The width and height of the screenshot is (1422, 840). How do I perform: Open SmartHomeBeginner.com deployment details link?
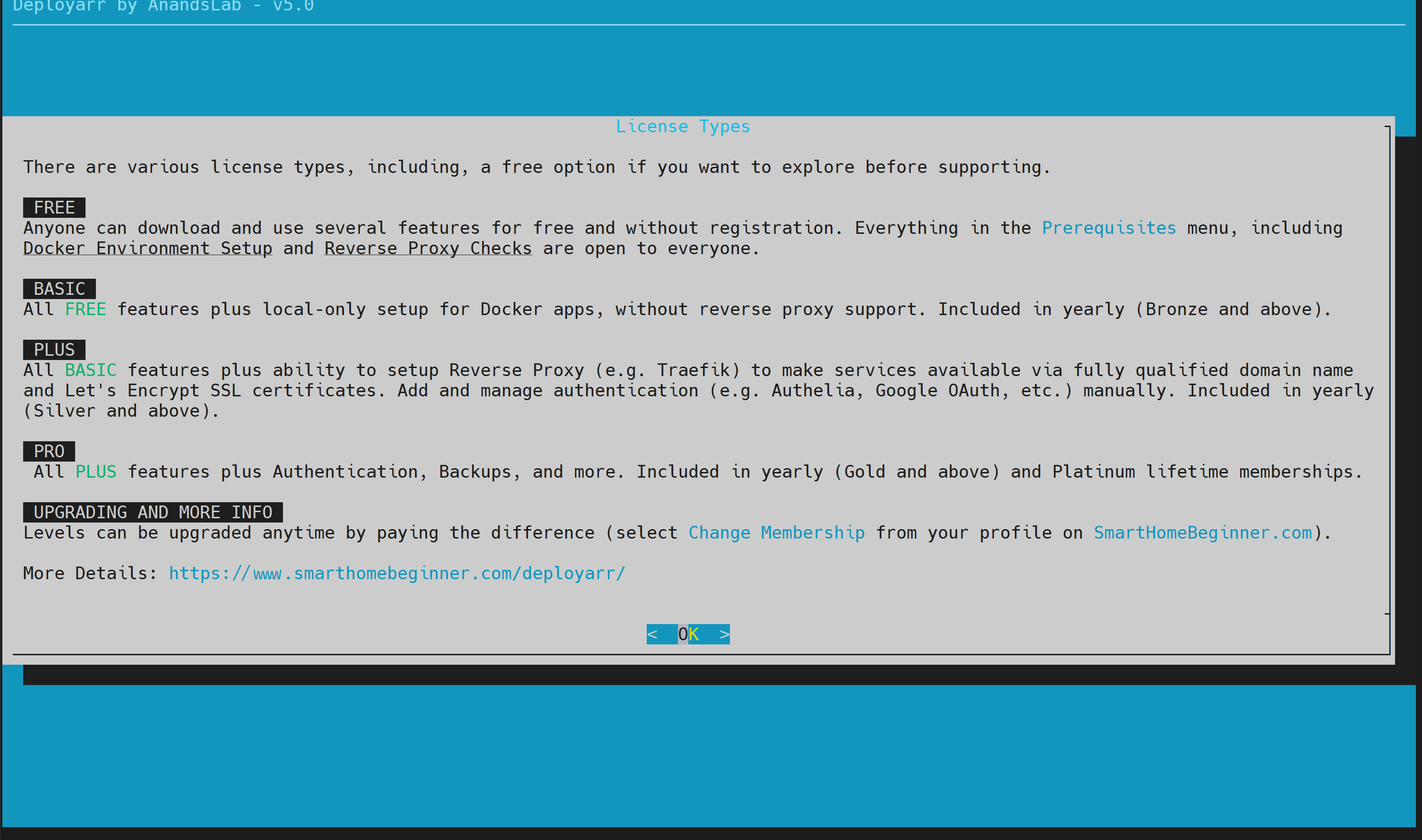pos(396,573)
